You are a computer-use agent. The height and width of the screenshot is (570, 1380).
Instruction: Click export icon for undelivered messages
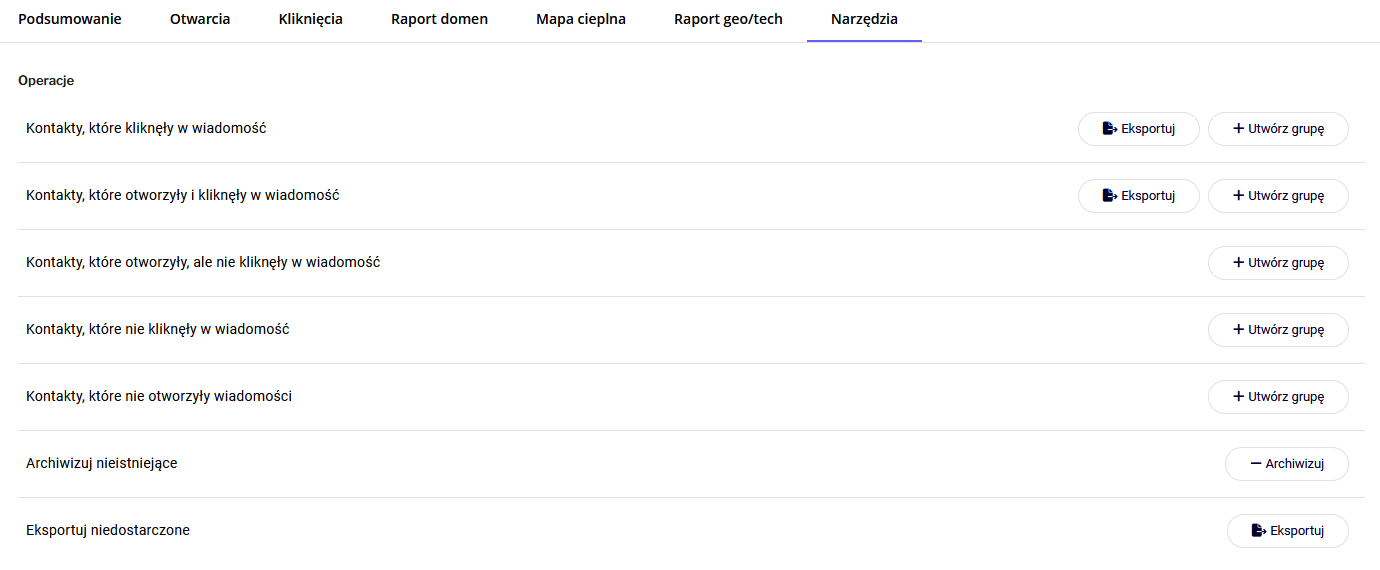tap(1258, 531)
